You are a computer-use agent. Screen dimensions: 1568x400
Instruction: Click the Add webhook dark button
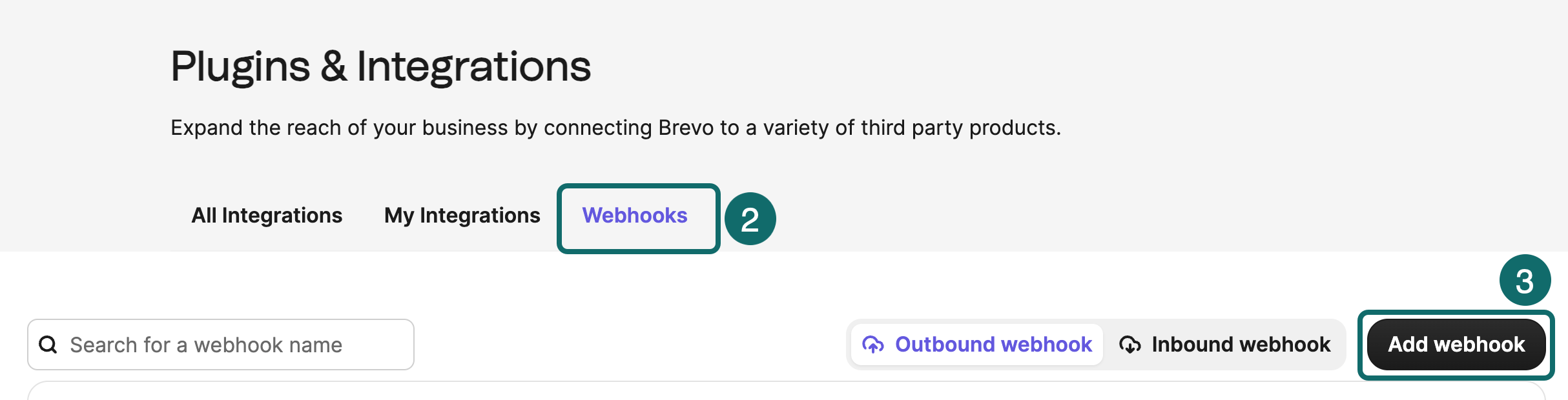tap(1456, 345)
